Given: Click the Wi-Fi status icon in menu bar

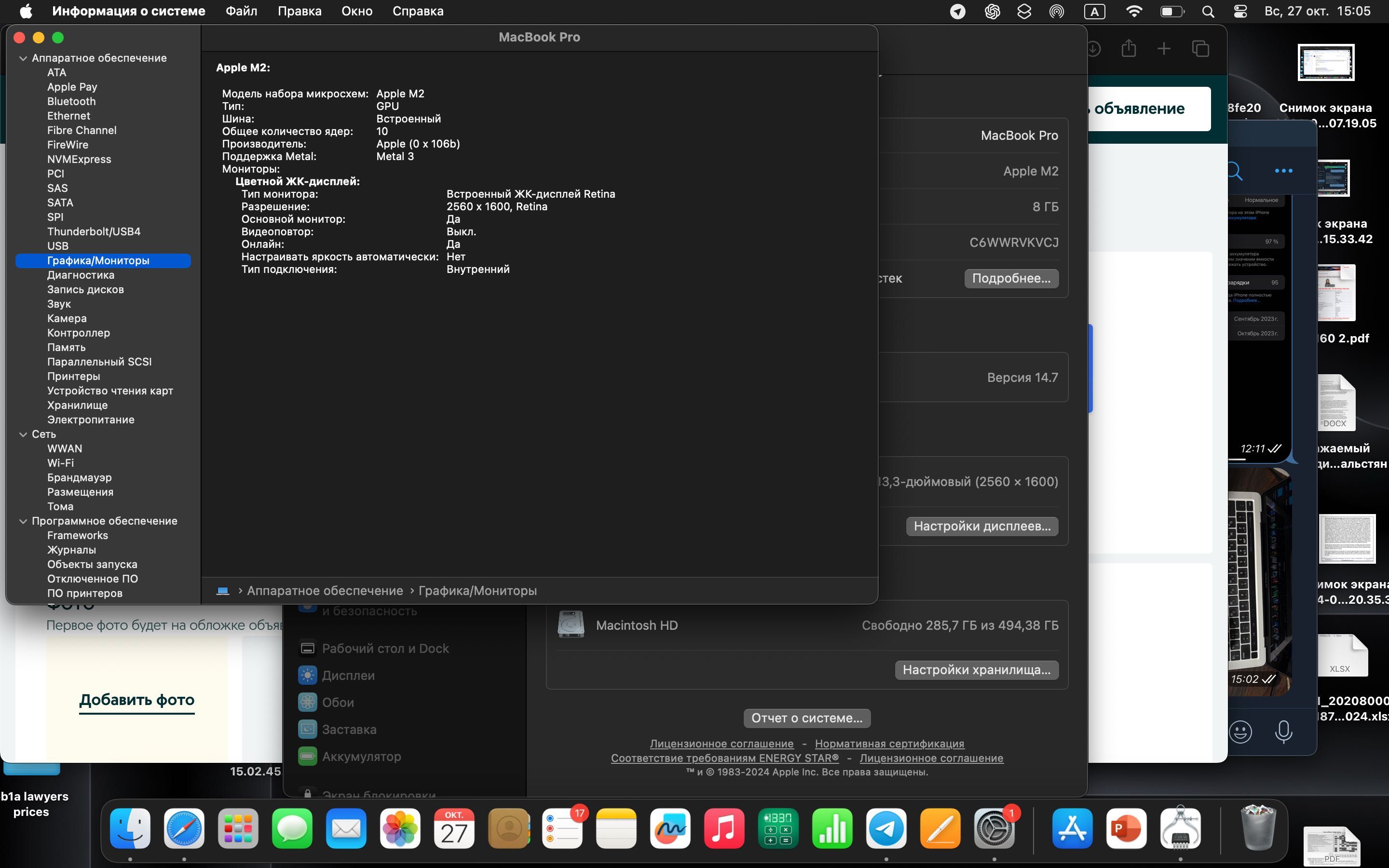Looking at the screenshot, I should 1133,12.
